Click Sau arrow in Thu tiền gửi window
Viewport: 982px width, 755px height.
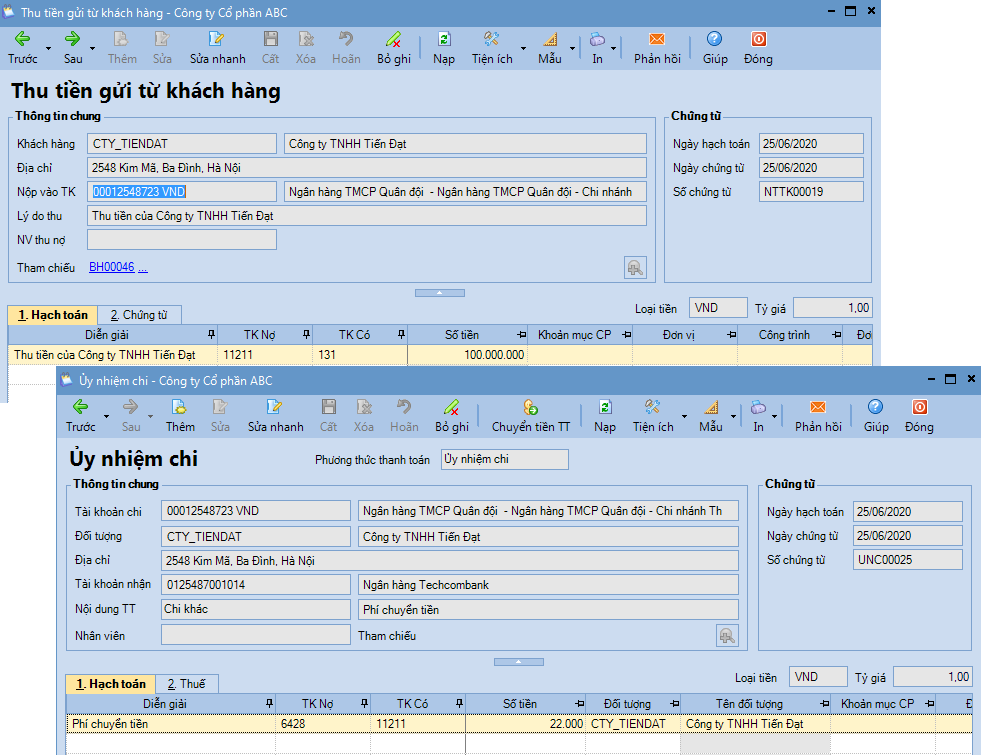tap(73, 48)
